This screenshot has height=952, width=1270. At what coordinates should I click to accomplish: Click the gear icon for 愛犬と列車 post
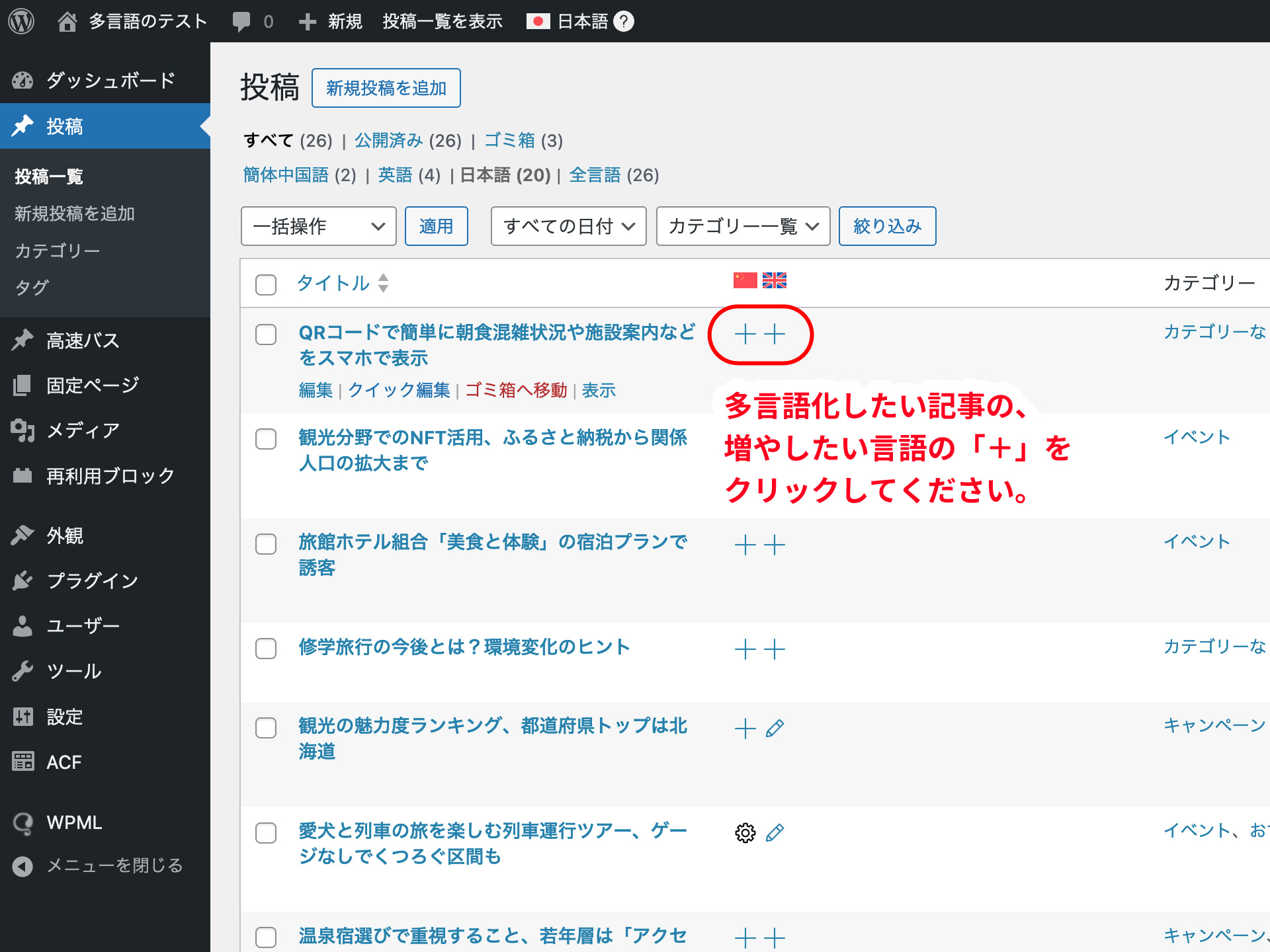pos(745,832)
